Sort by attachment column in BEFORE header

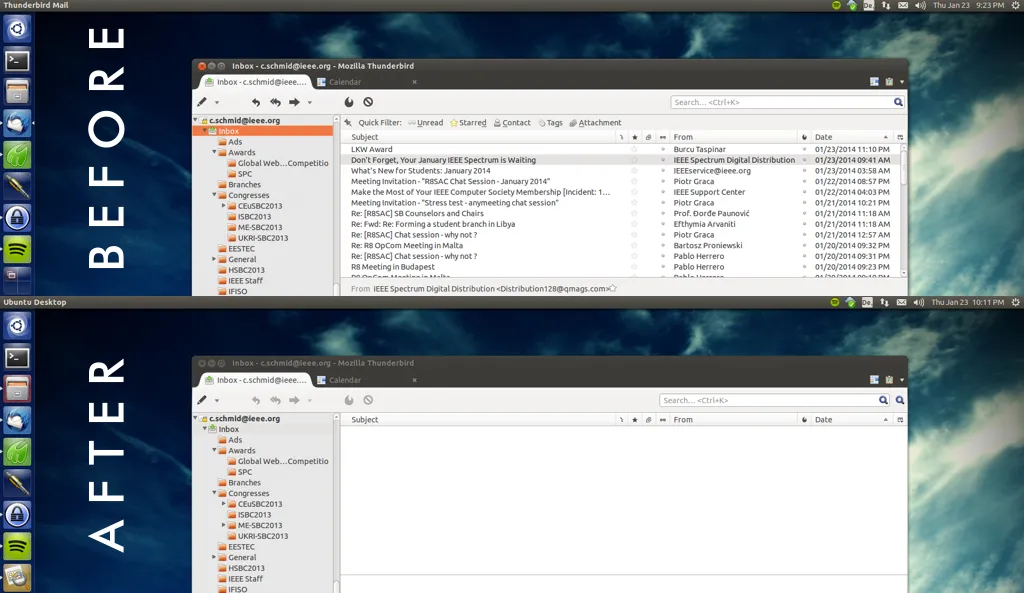[648, 137]
